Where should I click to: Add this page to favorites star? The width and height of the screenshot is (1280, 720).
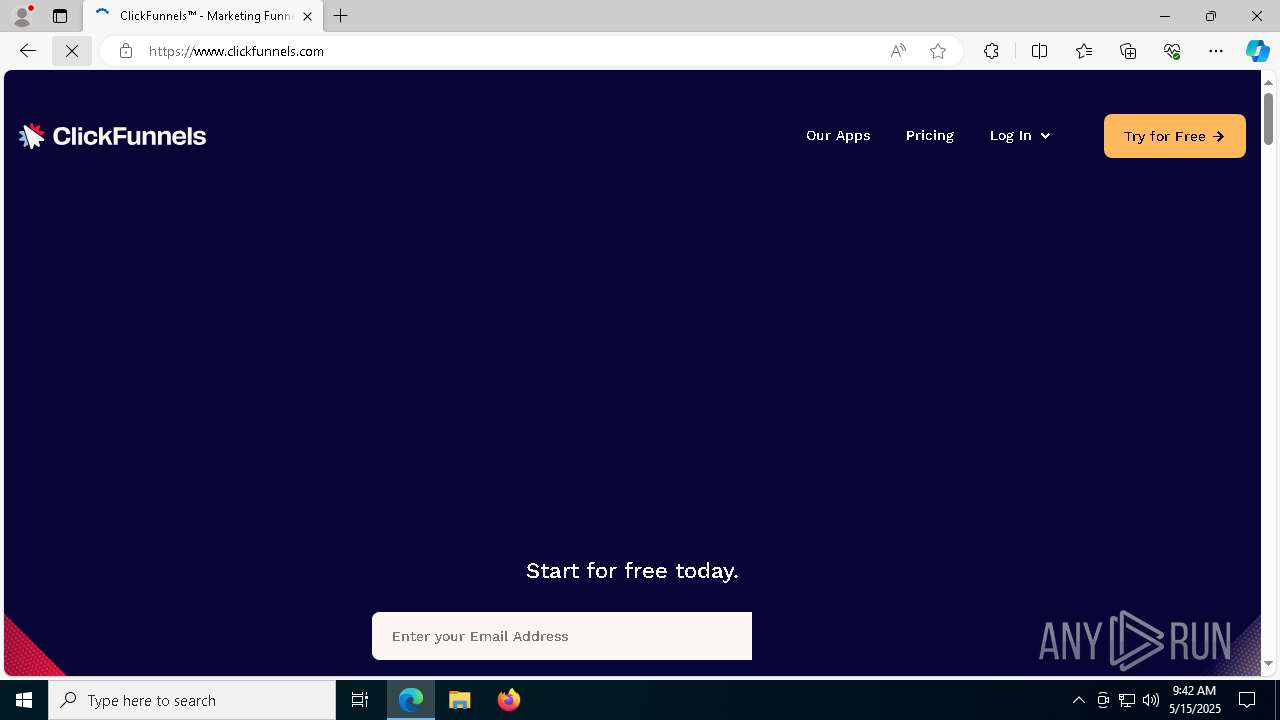pos(938,51)
